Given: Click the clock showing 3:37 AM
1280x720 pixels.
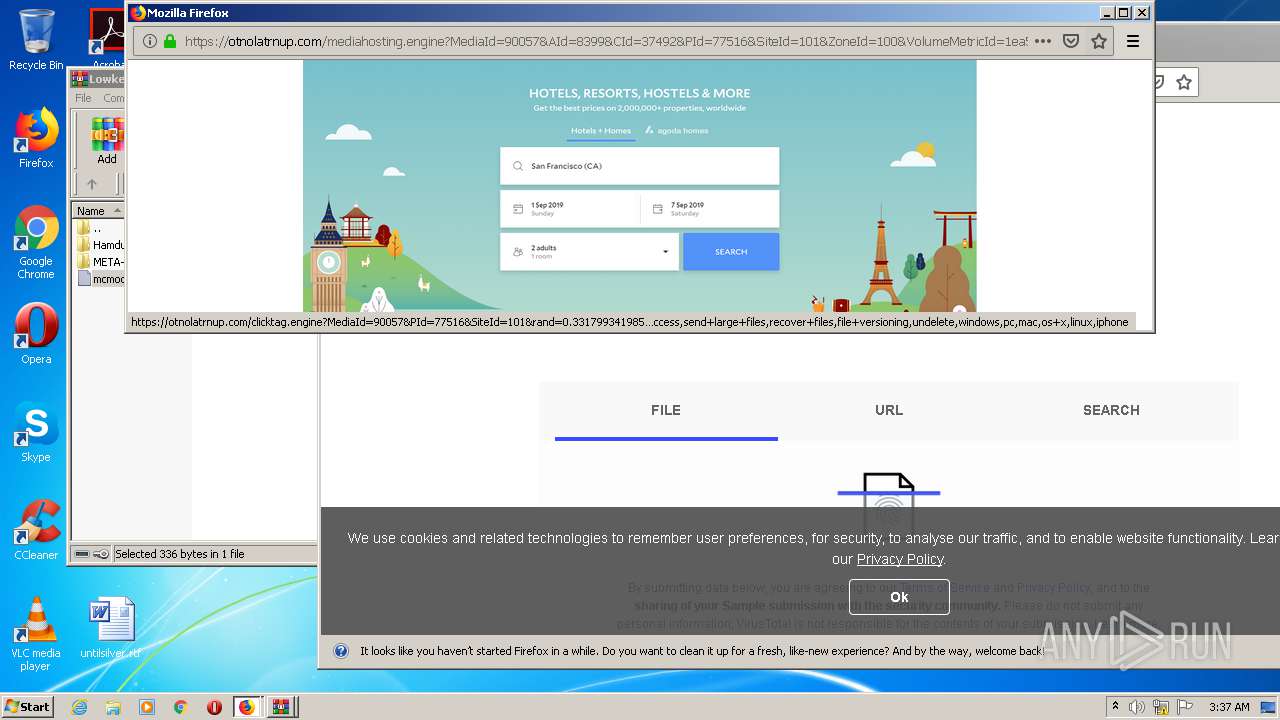Looking at the screenshot, I should [x=1229, y=707].
